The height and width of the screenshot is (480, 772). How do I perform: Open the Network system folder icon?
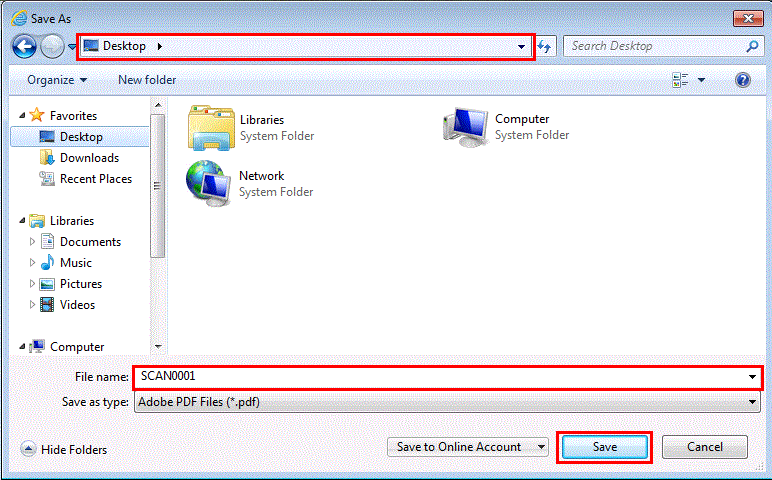pyautogui.click(x=209, y=183)
